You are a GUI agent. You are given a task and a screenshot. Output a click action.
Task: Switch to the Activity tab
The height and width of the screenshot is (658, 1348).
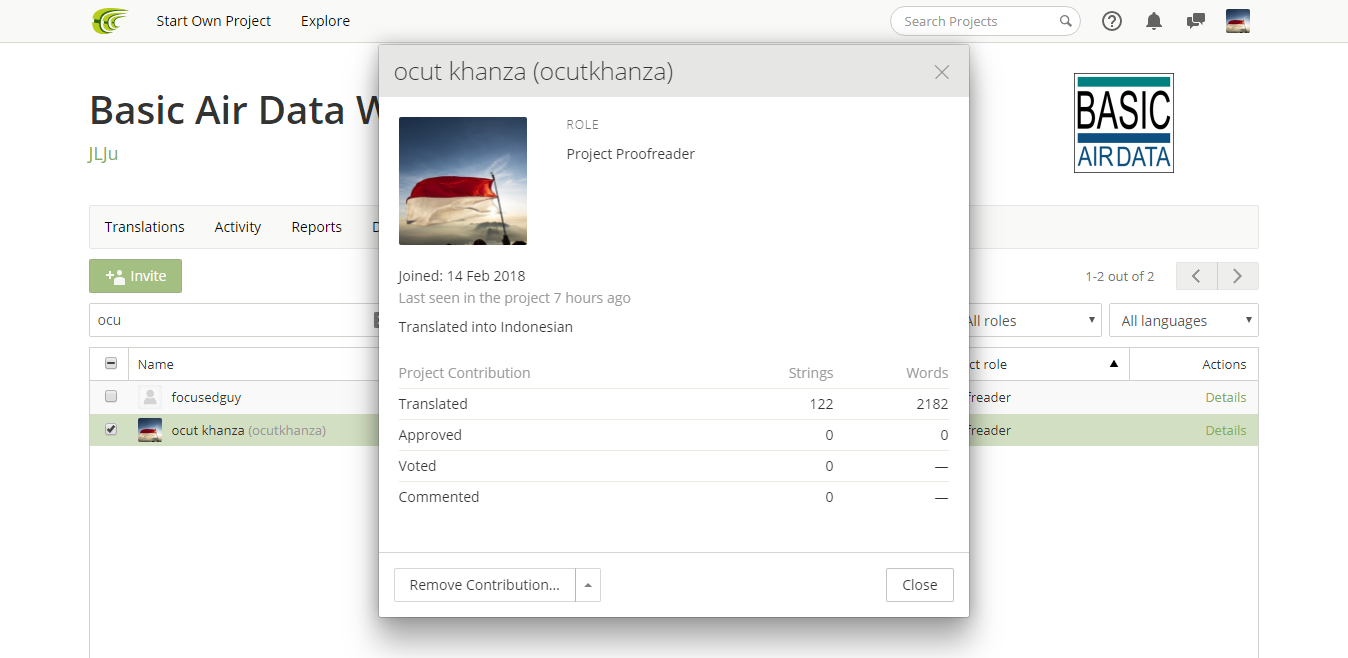tap(238, 227)
